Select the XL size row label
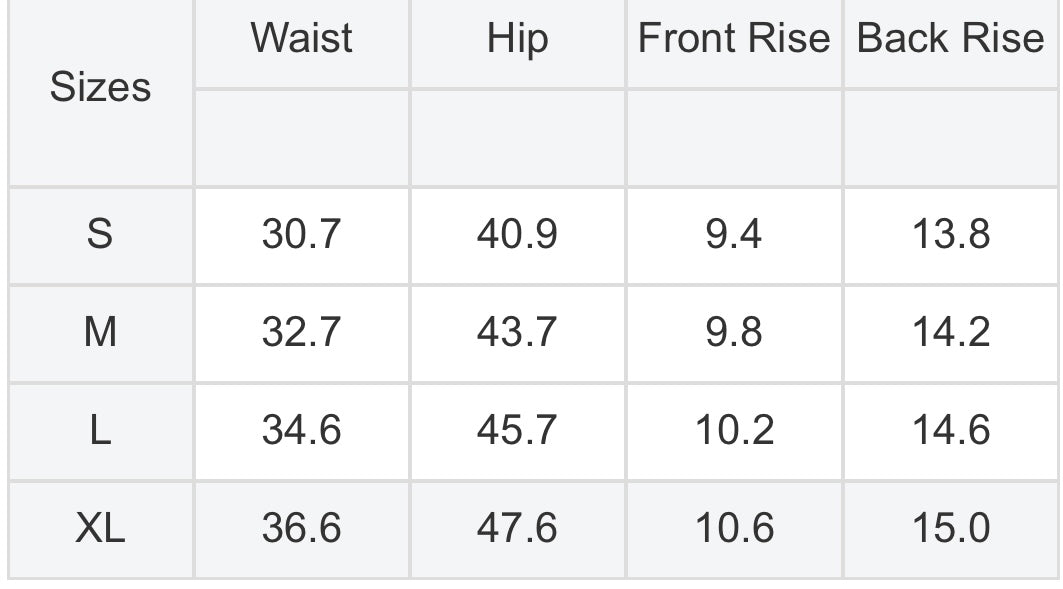The height and width of the screenshot is (589, 1063). point(100,528)
